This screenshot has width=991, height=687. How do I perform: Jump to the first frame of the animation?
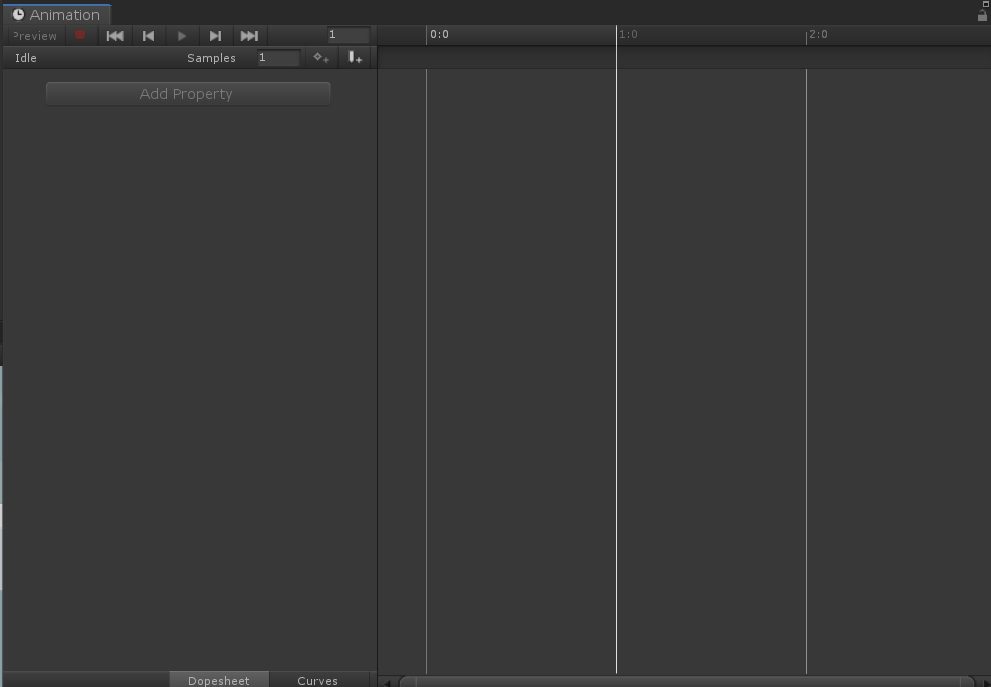115,35
